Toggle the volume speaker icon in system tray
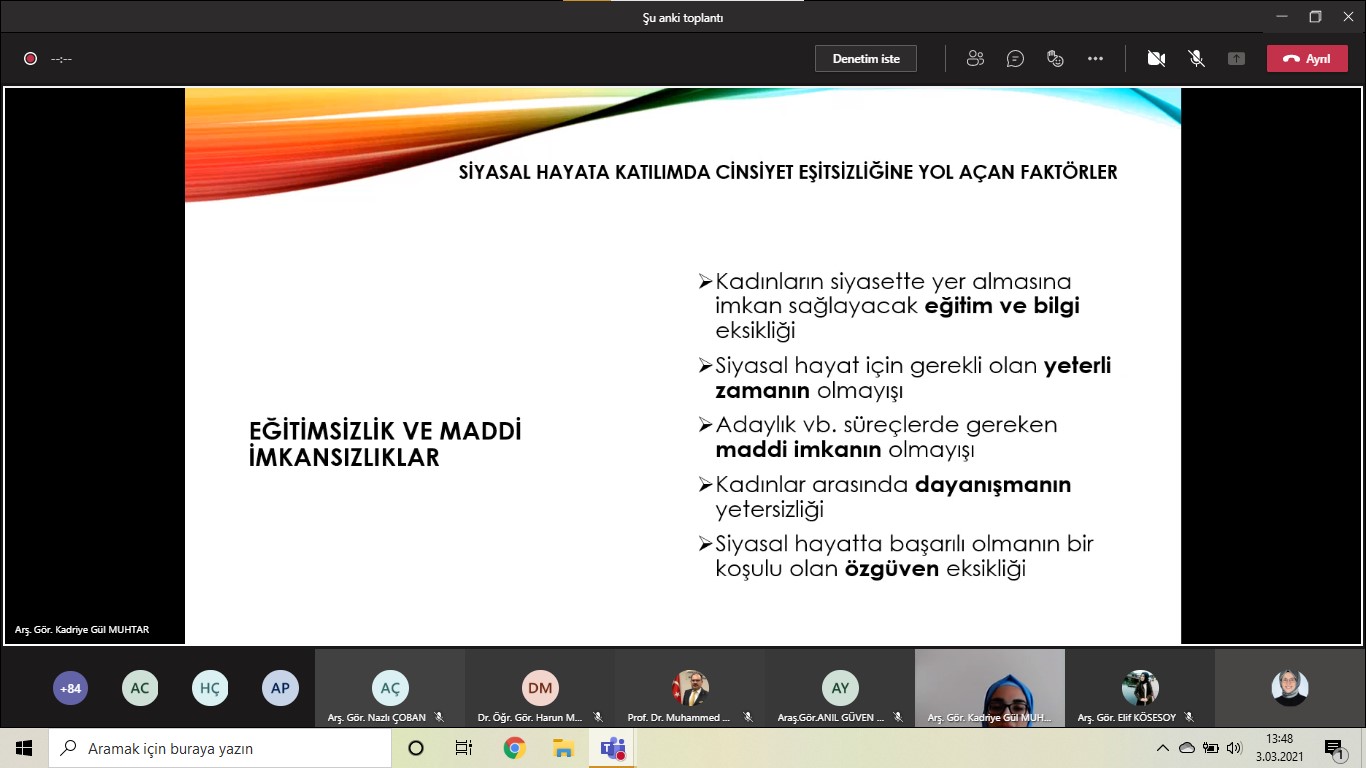The width and height of the screenshot is (1366, 768). click(x=1234, y=748)
